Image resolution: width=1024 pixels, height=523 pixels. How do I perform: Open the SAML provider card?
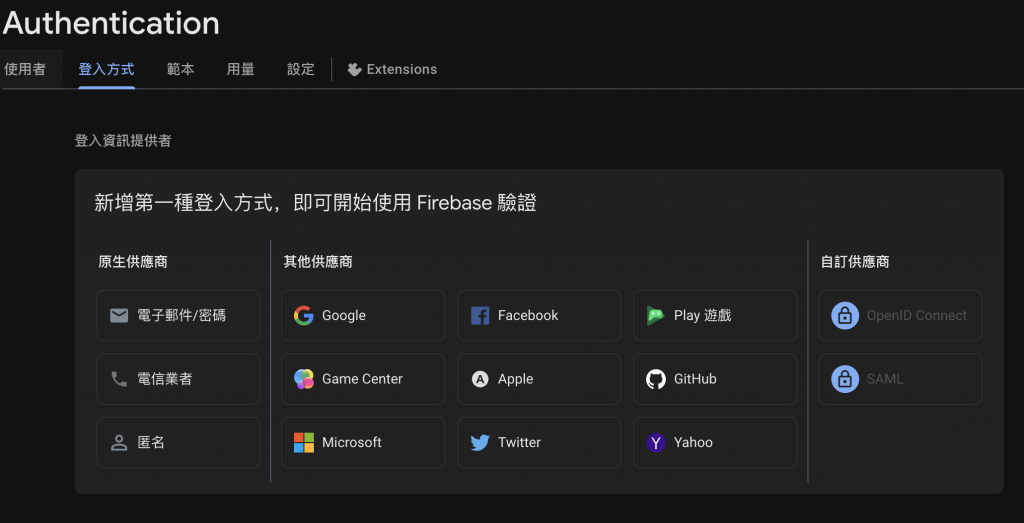tap(900, 379)
